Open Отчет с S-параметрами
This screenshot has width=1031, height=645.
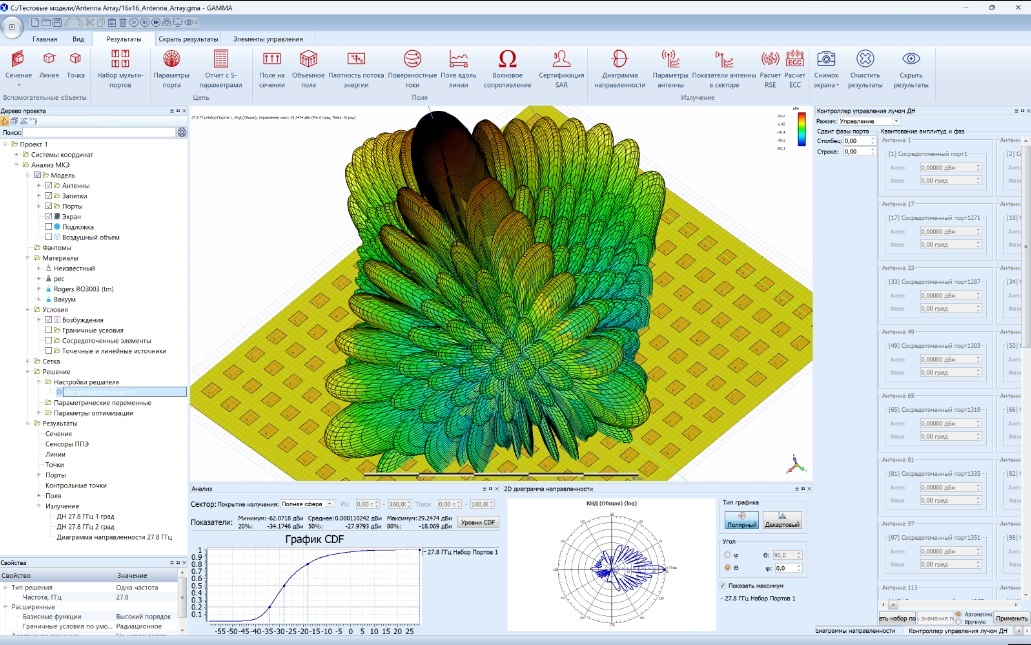click(221, 60)
